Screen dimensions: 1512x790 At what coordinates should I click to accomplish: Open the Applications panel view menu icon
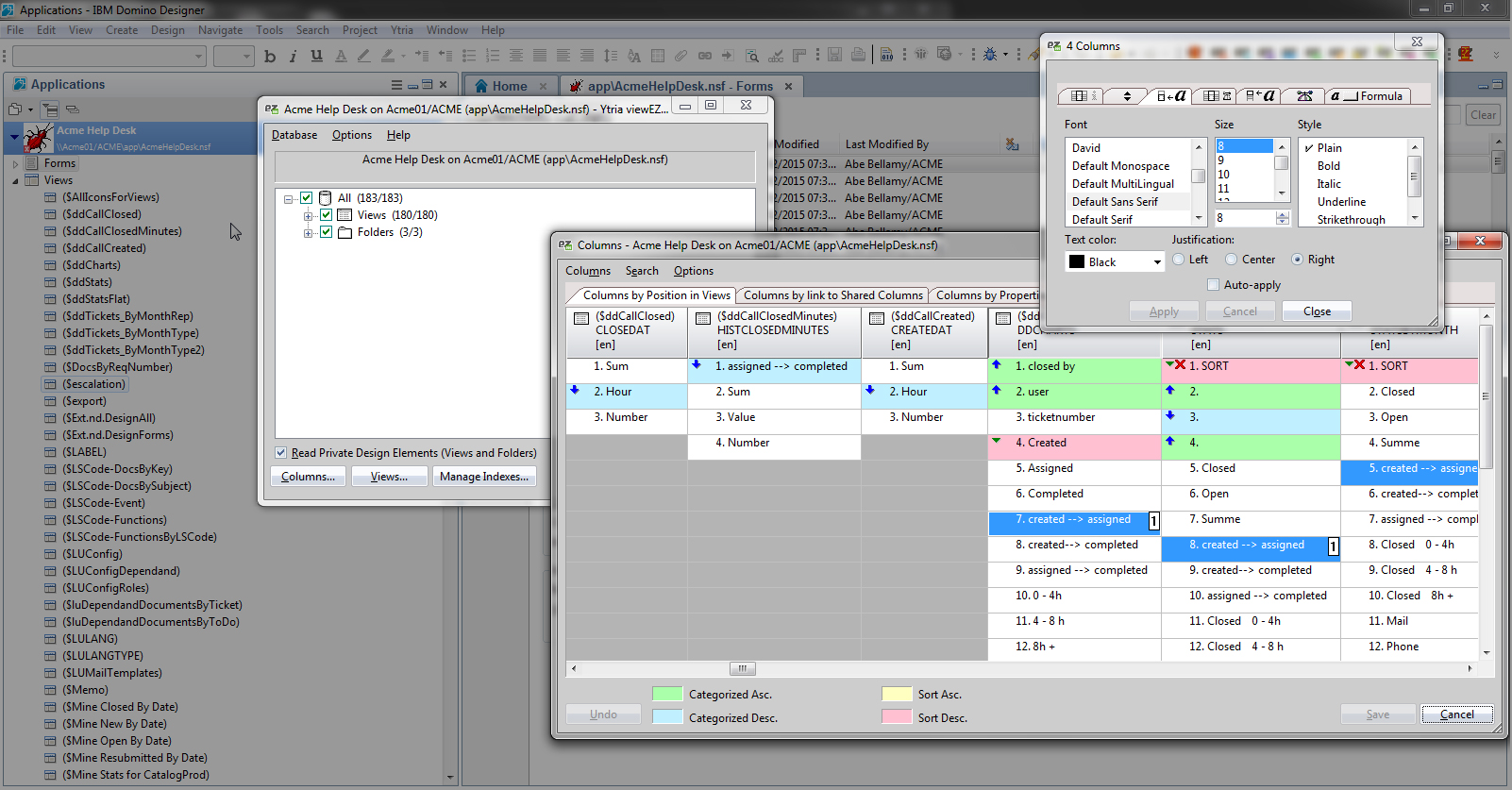coord(396,84)
